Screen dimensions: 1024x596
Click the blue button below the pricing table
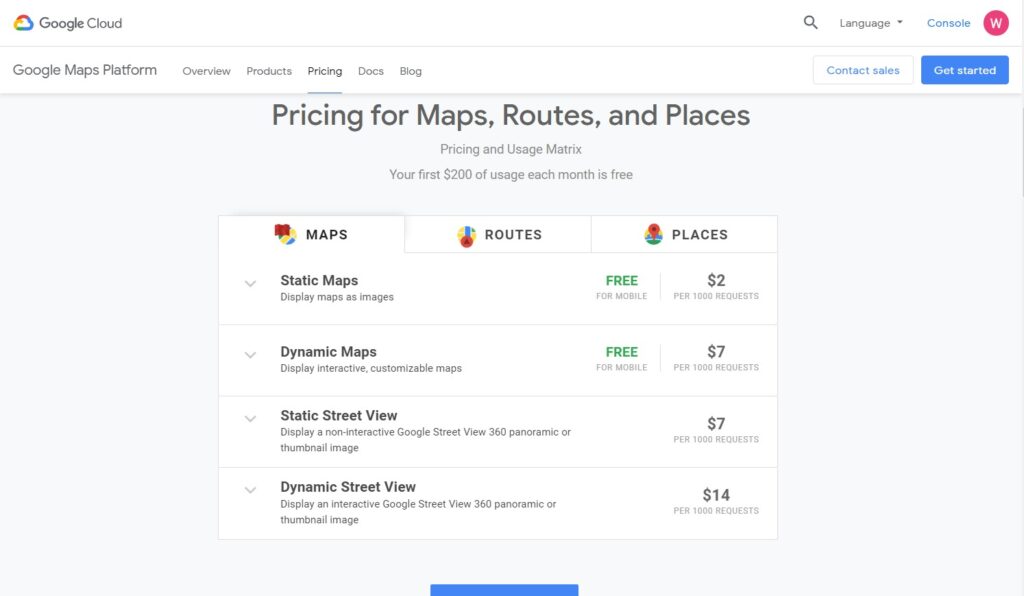[504, 590]
